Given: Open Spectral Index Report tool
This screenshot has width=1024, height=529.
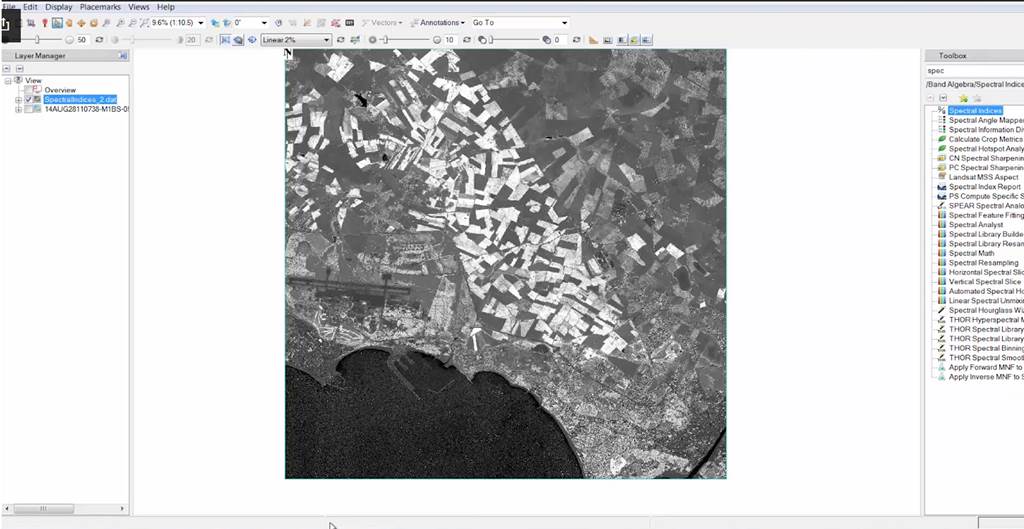Looking at the screenshot, I should pos(984,187).
